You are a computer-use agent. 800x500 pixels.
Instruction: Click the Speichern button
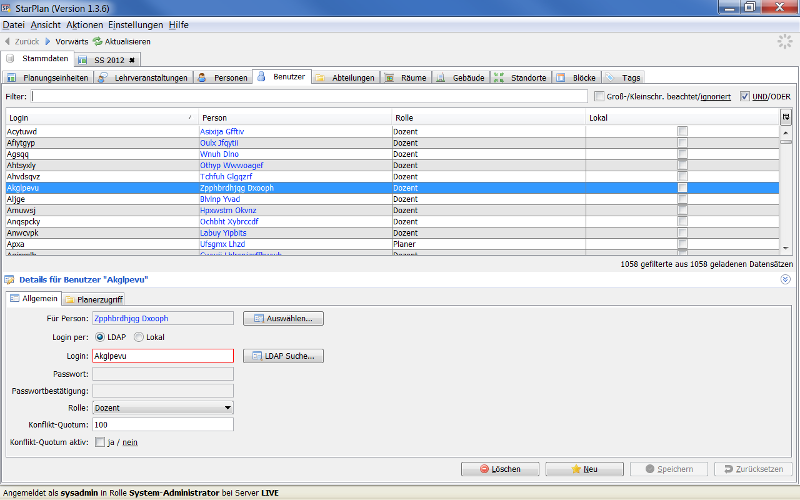click(669, 469)
